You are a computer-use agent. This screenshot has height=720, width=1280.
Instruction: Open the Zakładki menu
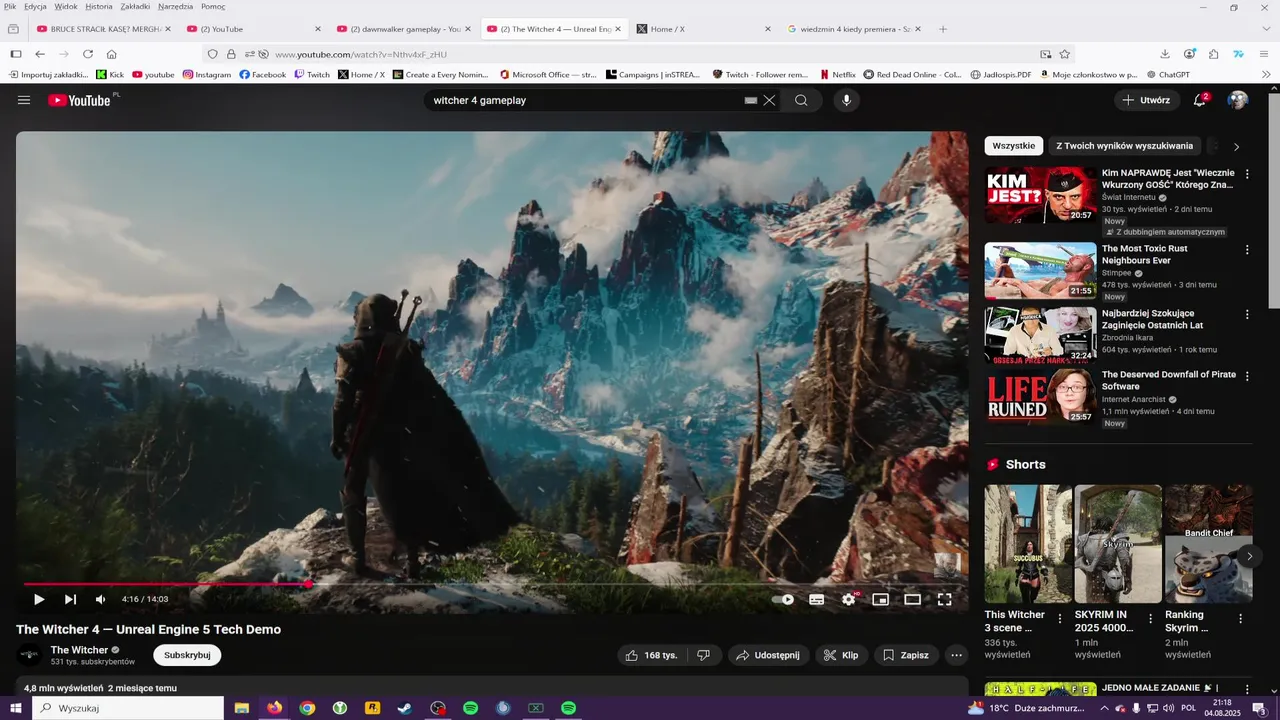[135, 6]
